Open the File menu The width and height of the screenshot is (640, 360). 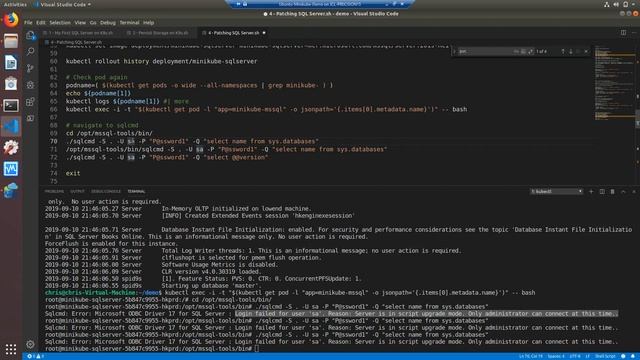point(28,23)
